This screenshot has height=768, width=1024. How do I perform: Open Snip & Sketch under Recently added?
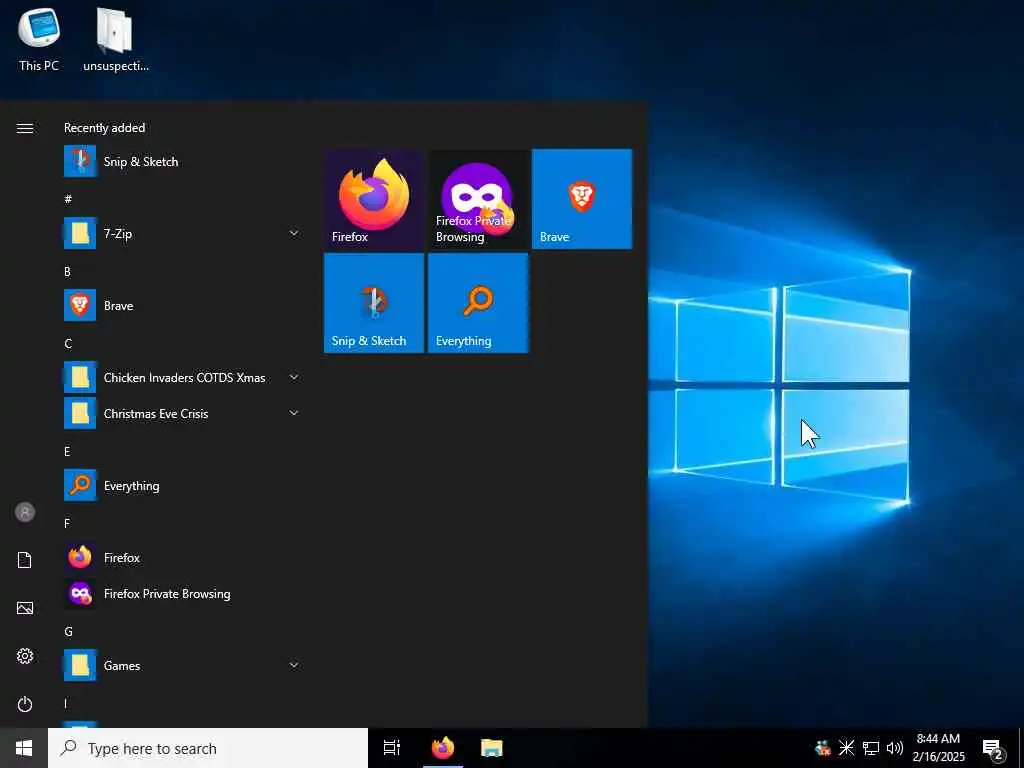[183, 162]
